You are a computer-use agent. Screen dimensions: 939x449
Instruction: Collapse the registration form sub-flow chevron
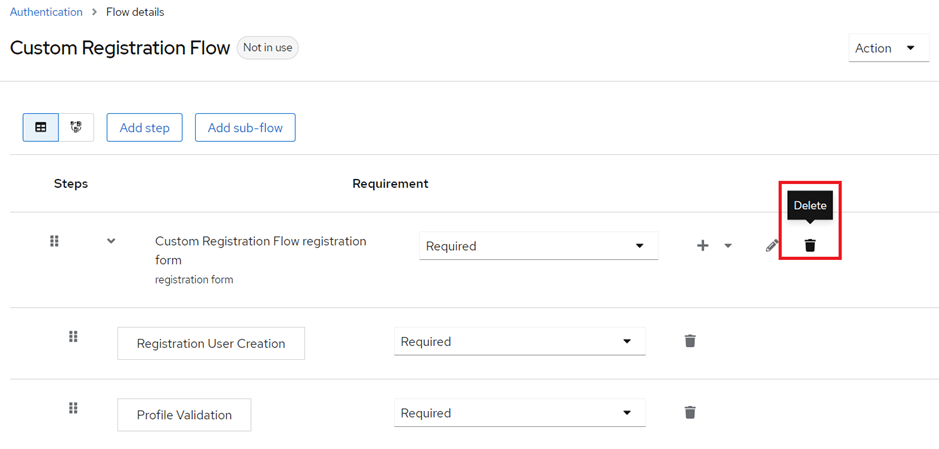point(111,241)
